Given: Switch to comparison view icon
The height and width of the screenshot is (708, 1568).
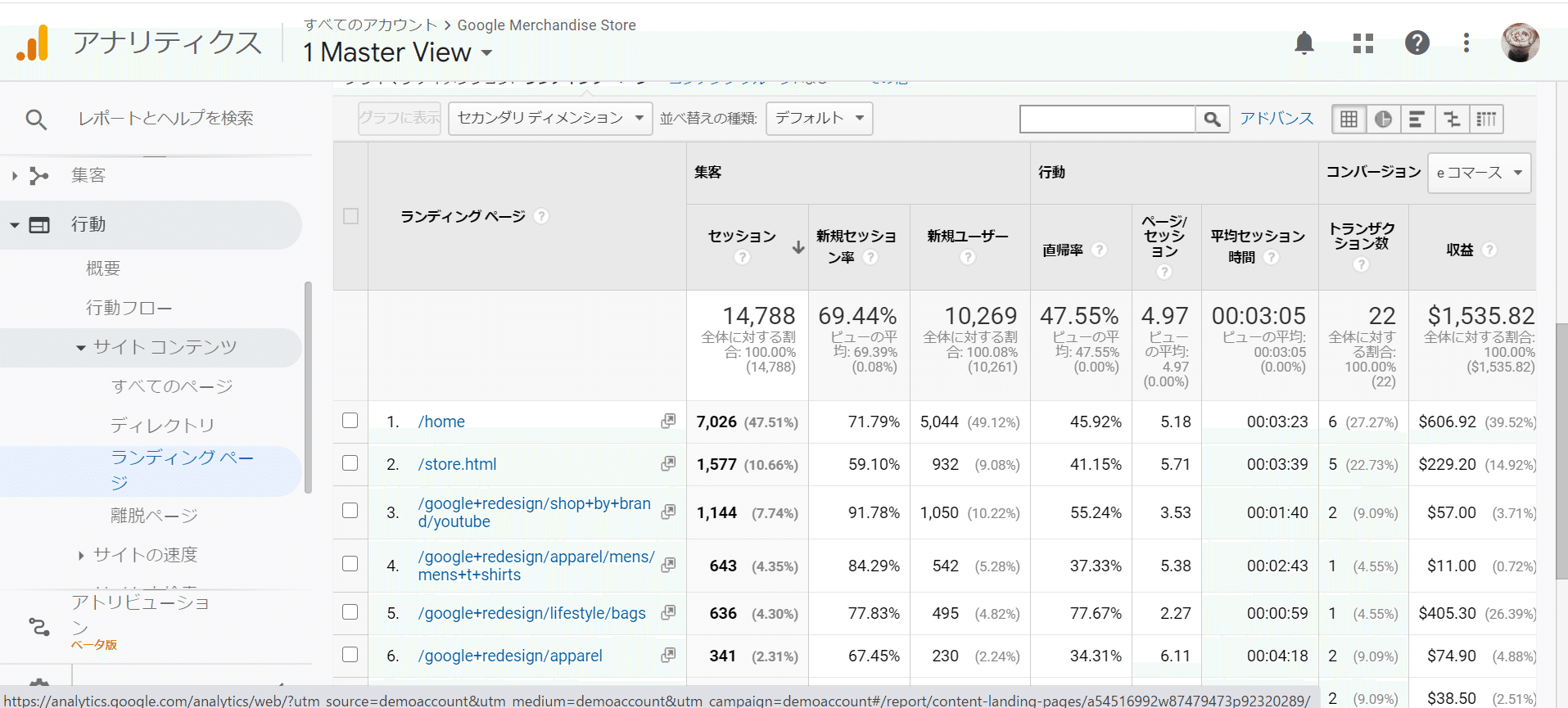Looking at the screenshot, I should coord(1453,120).
